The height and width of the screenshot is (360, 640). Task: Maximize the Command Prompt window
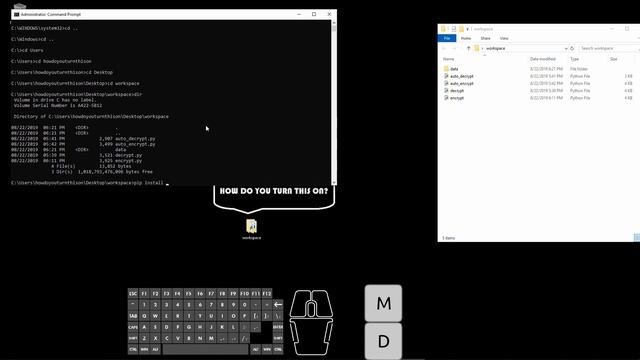click(x=314, y=14)
